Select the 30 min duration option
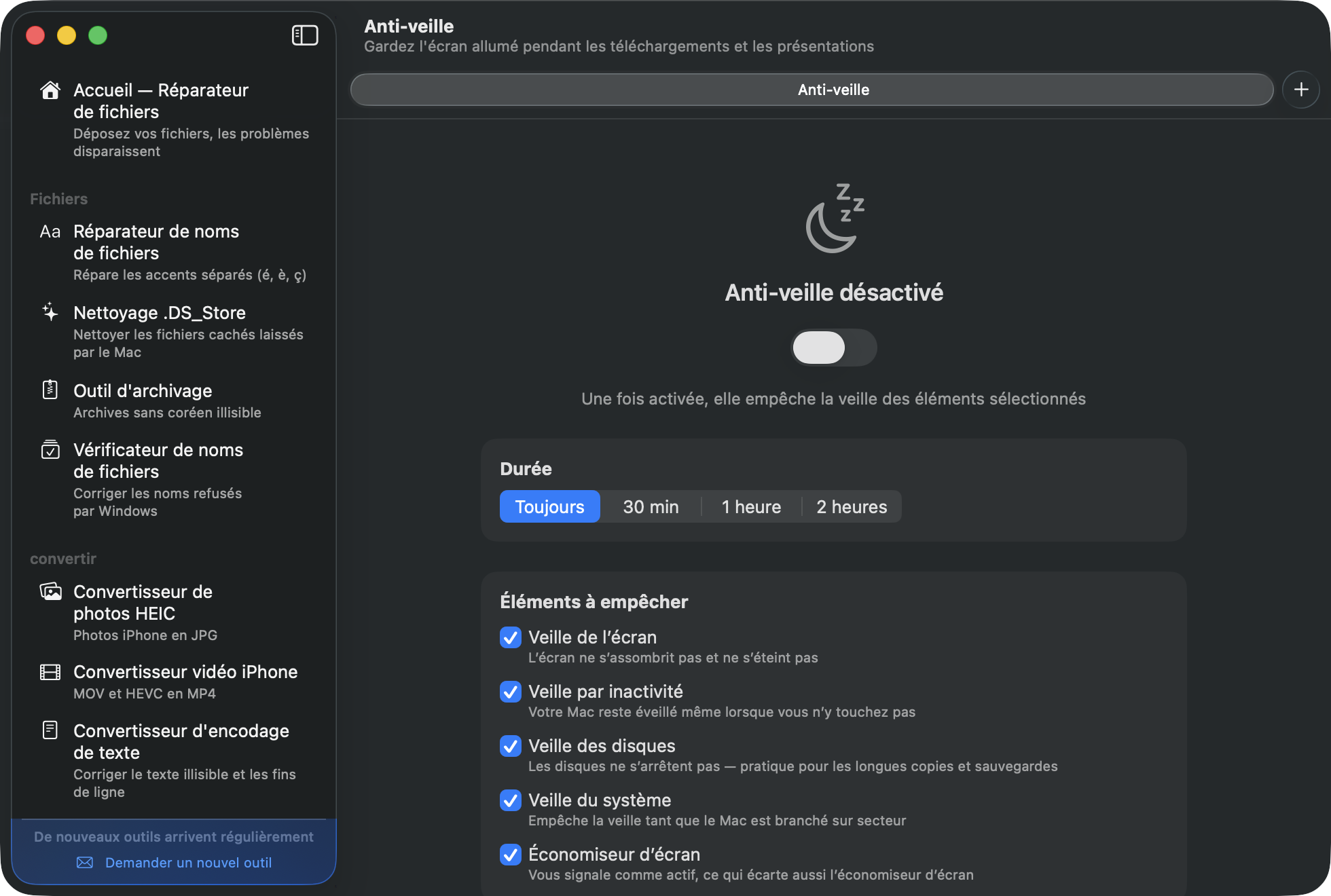 tap(651, 506)
